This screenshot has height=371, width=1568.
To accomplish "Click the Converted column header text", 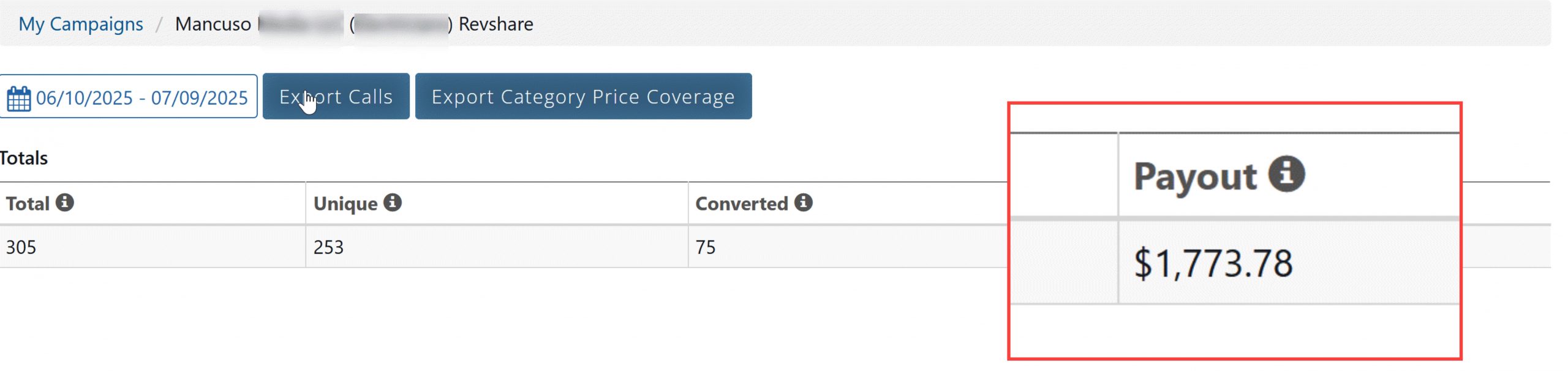I will 741,204.
